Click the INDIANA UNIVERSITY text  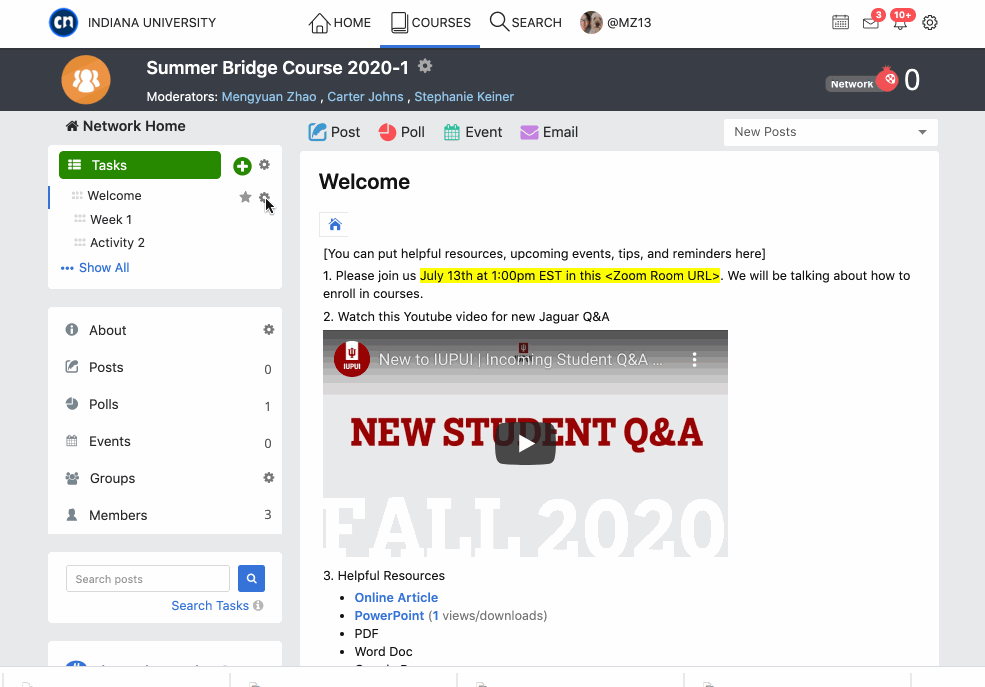coord(152,23)
